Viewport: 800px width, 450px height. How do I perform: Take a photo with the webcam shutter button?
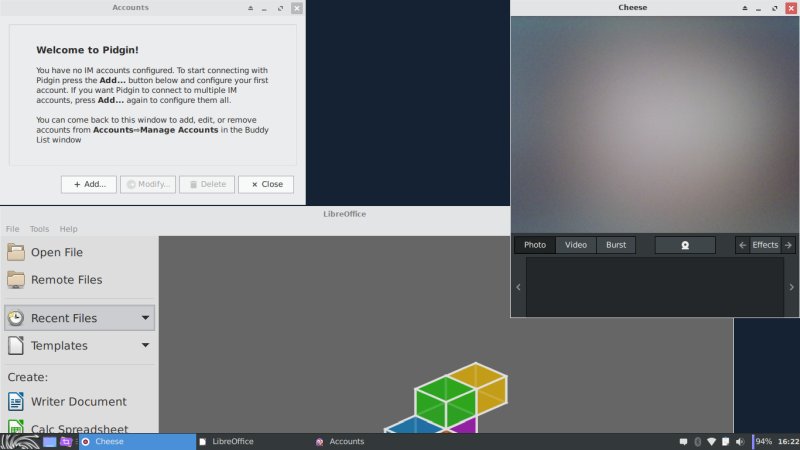(685, 245)
